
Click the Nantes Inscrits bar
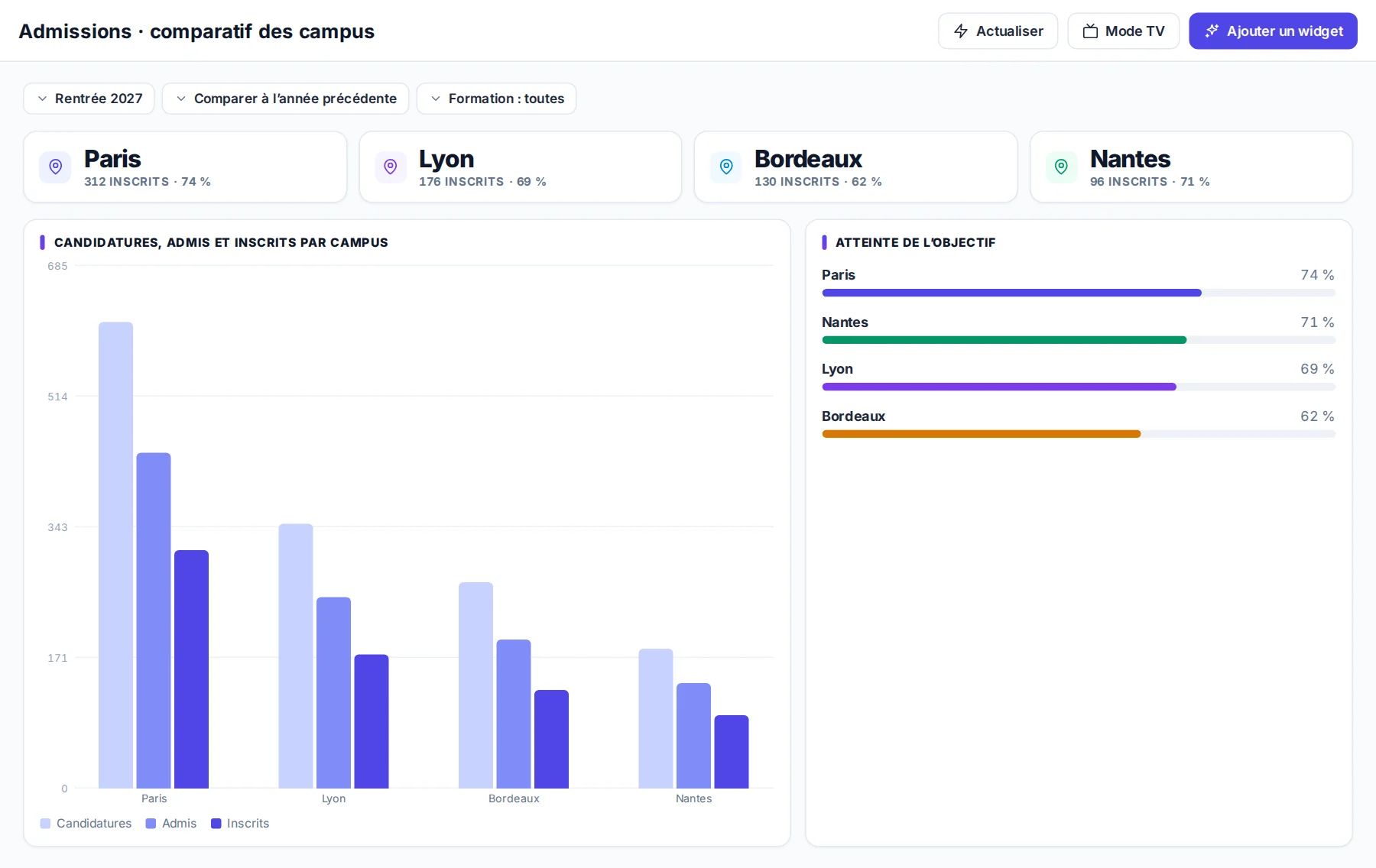(732, 752)
